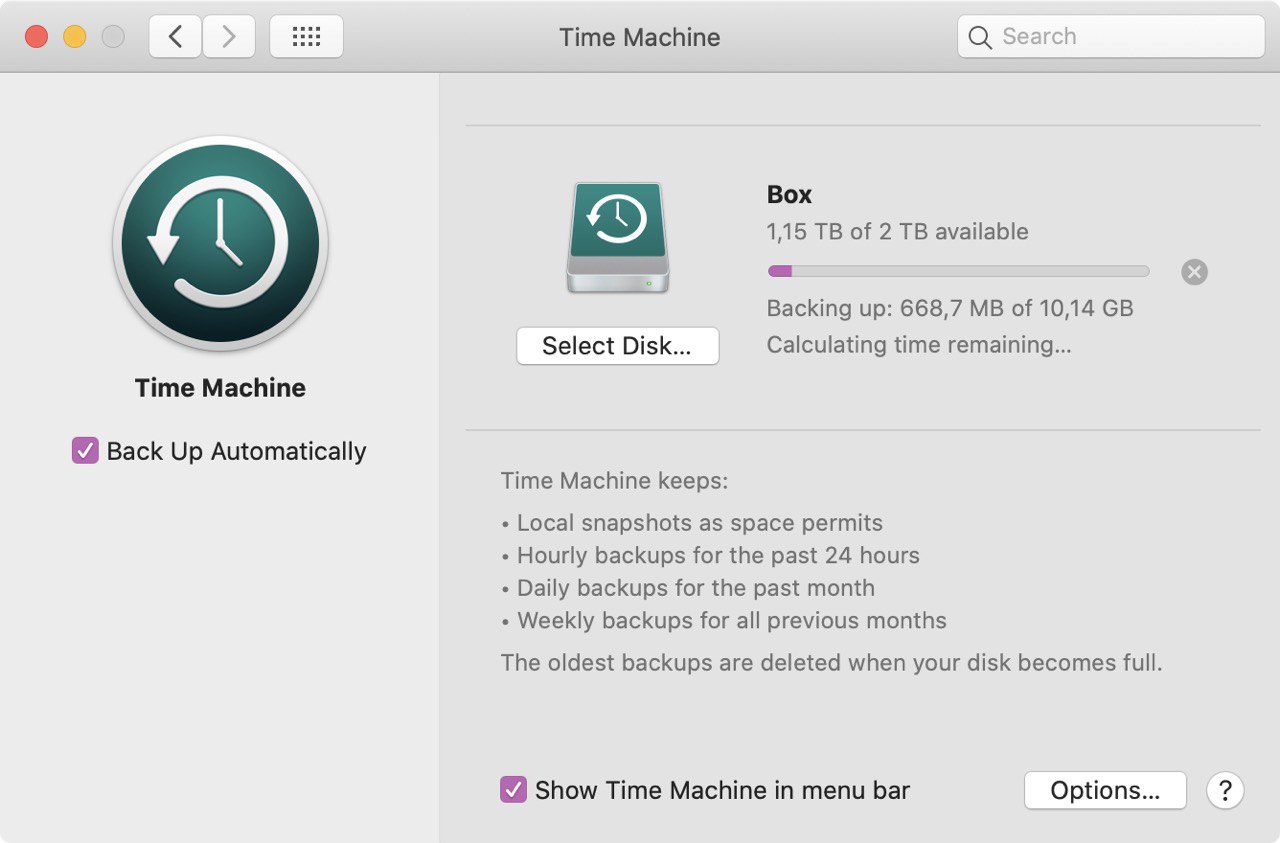Image resolution: width=1280 pixels, height=843 pixels.
Task: Click 'The oldest backups are deleted' note
Action: click(831, 662)
